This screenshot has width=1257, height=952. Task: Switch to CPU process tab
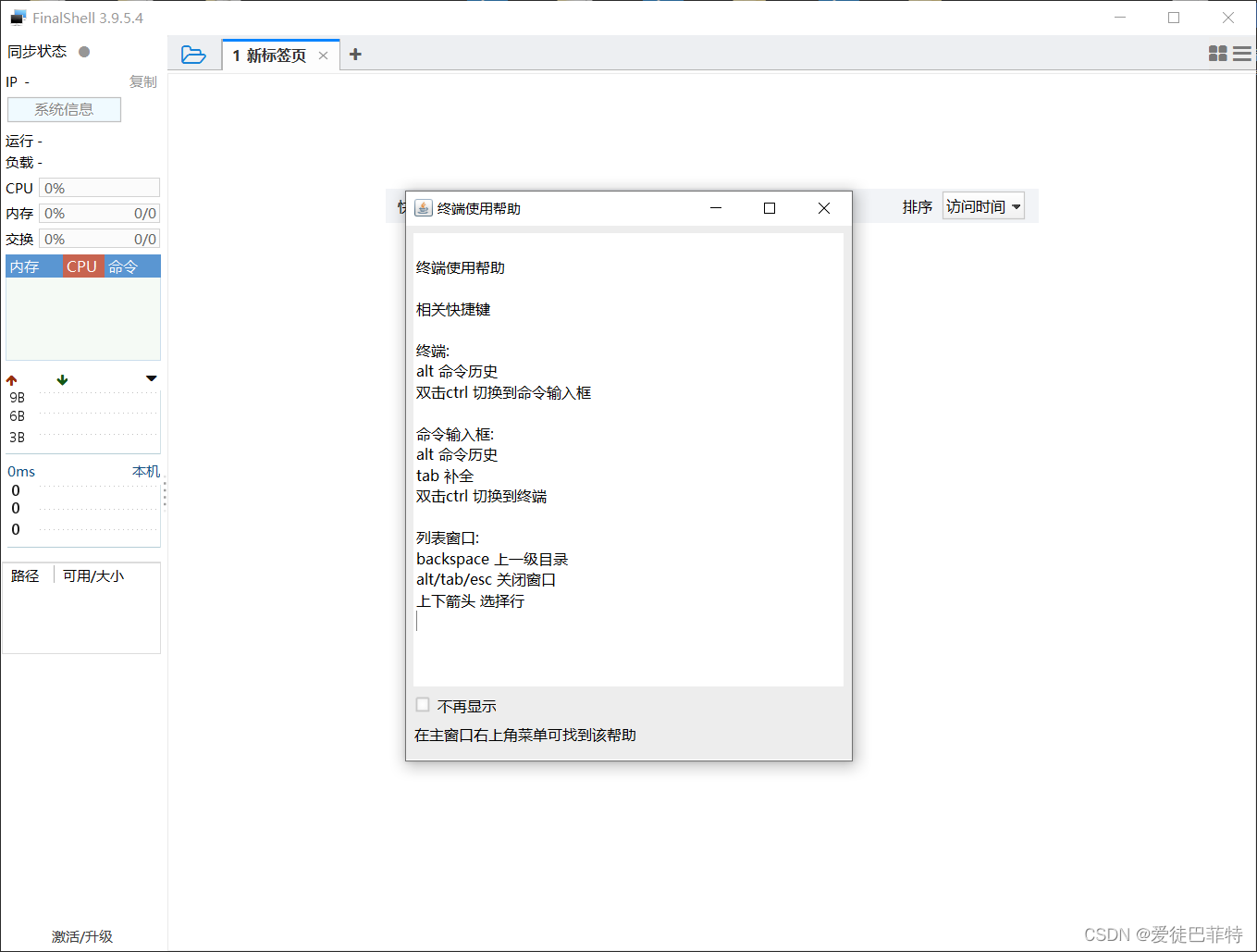(x=81, y=266)
